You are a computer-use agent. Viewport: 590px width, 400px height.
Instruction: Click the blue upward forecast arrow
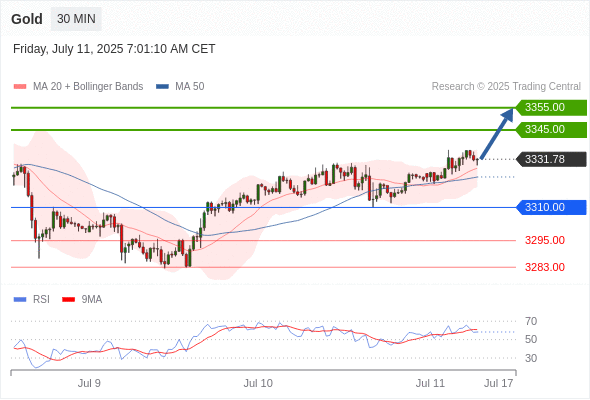click(x=497, y=134)
